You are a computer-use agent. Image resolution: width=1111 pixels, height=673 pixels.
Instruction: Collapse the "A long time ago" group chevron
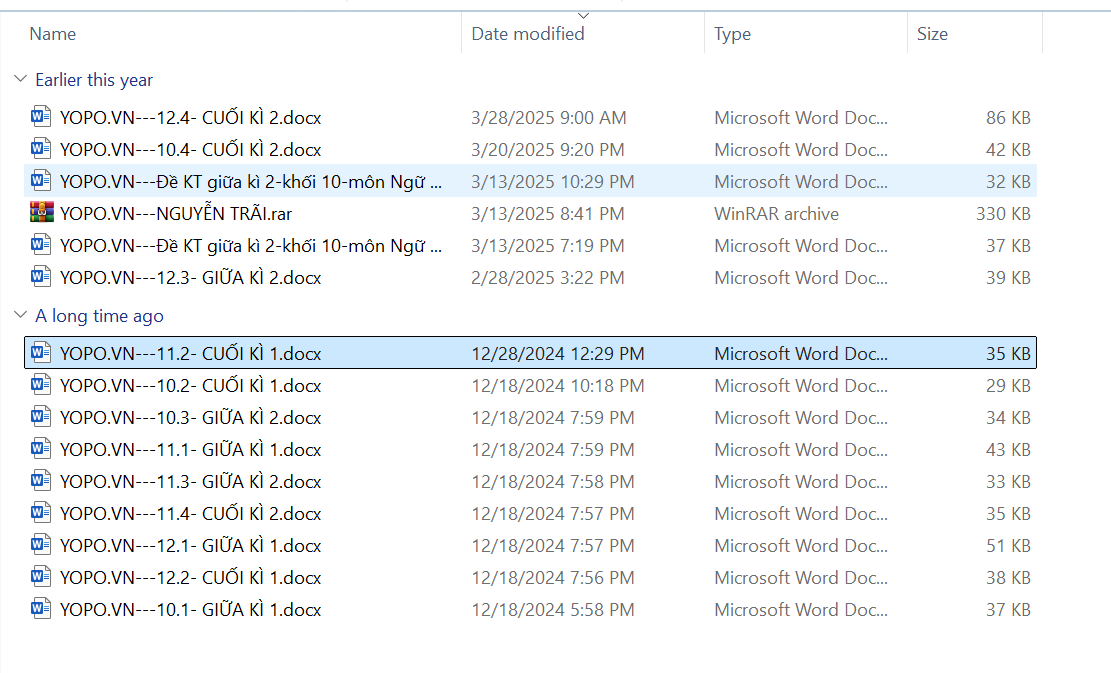coord(20,315)
